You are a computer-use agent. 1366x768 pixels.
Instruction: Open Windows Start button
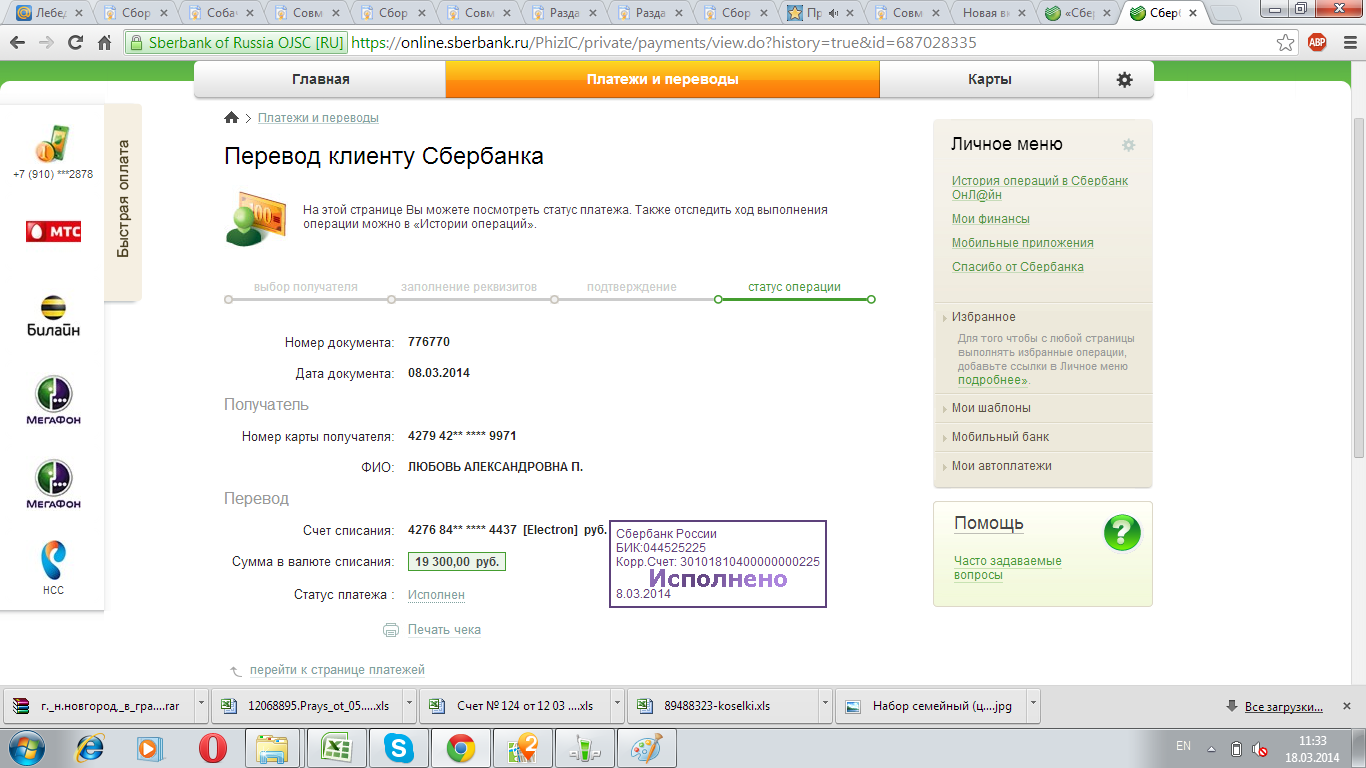27,748
